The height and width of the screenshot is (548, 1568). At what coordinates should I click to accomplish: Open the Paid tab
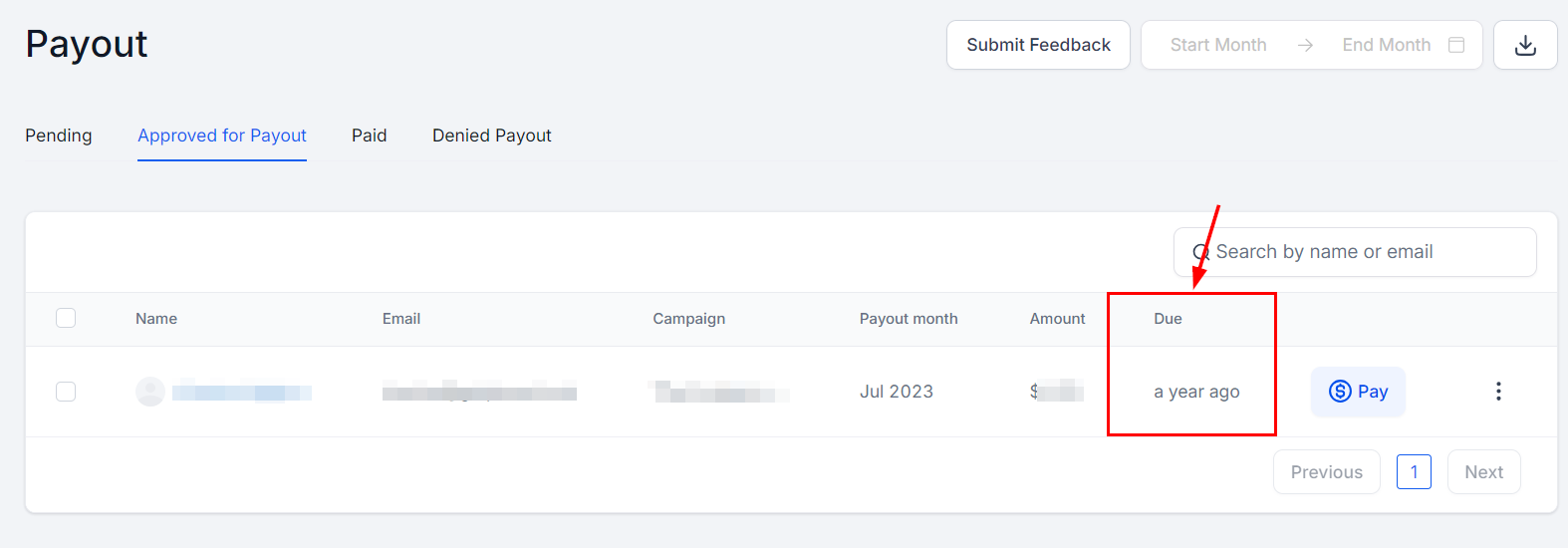pyautogui.click(x=369, y=136)
